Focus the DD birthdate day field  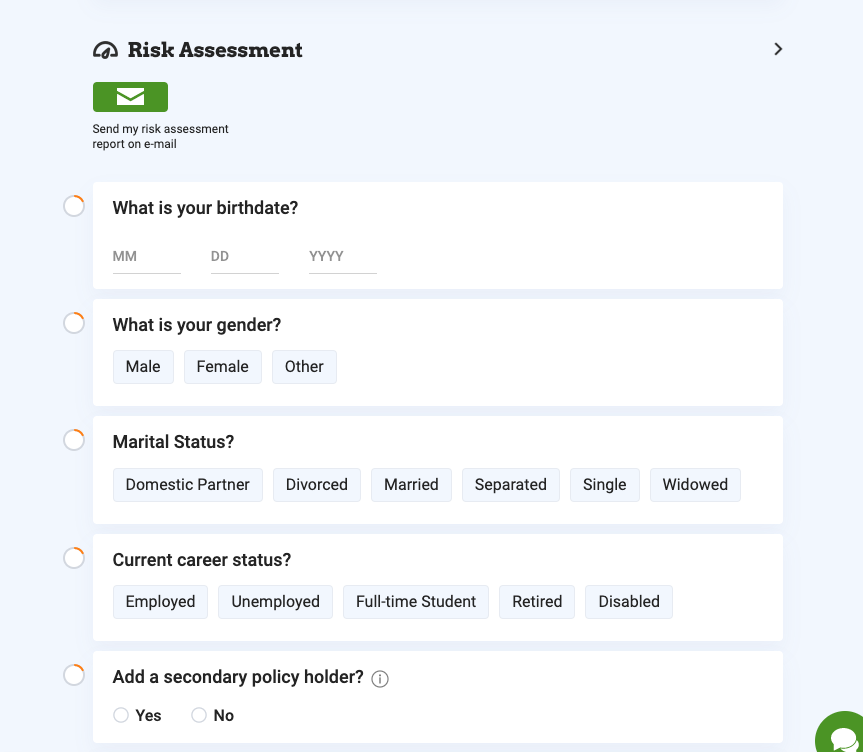pos(244,257)
